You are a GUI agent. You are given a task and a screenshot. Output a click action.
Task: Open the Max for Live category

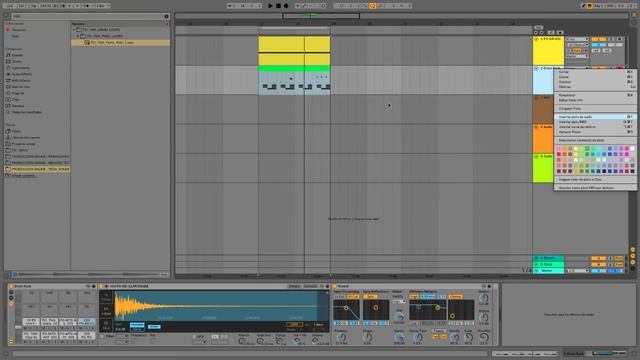click(21, 87)
